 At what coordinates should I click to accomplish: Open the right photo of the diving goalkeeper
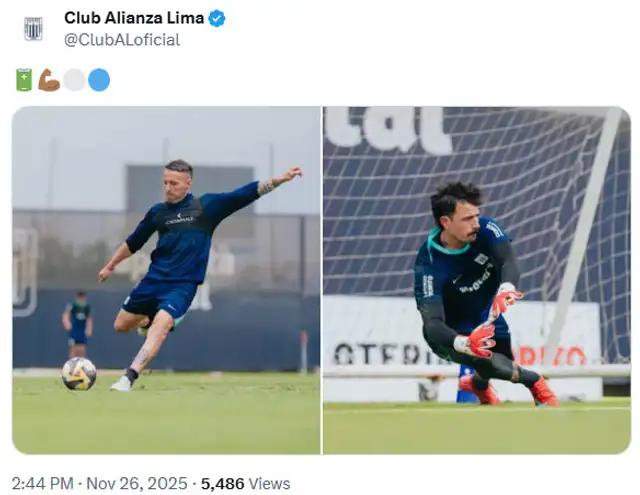point(477,280)
